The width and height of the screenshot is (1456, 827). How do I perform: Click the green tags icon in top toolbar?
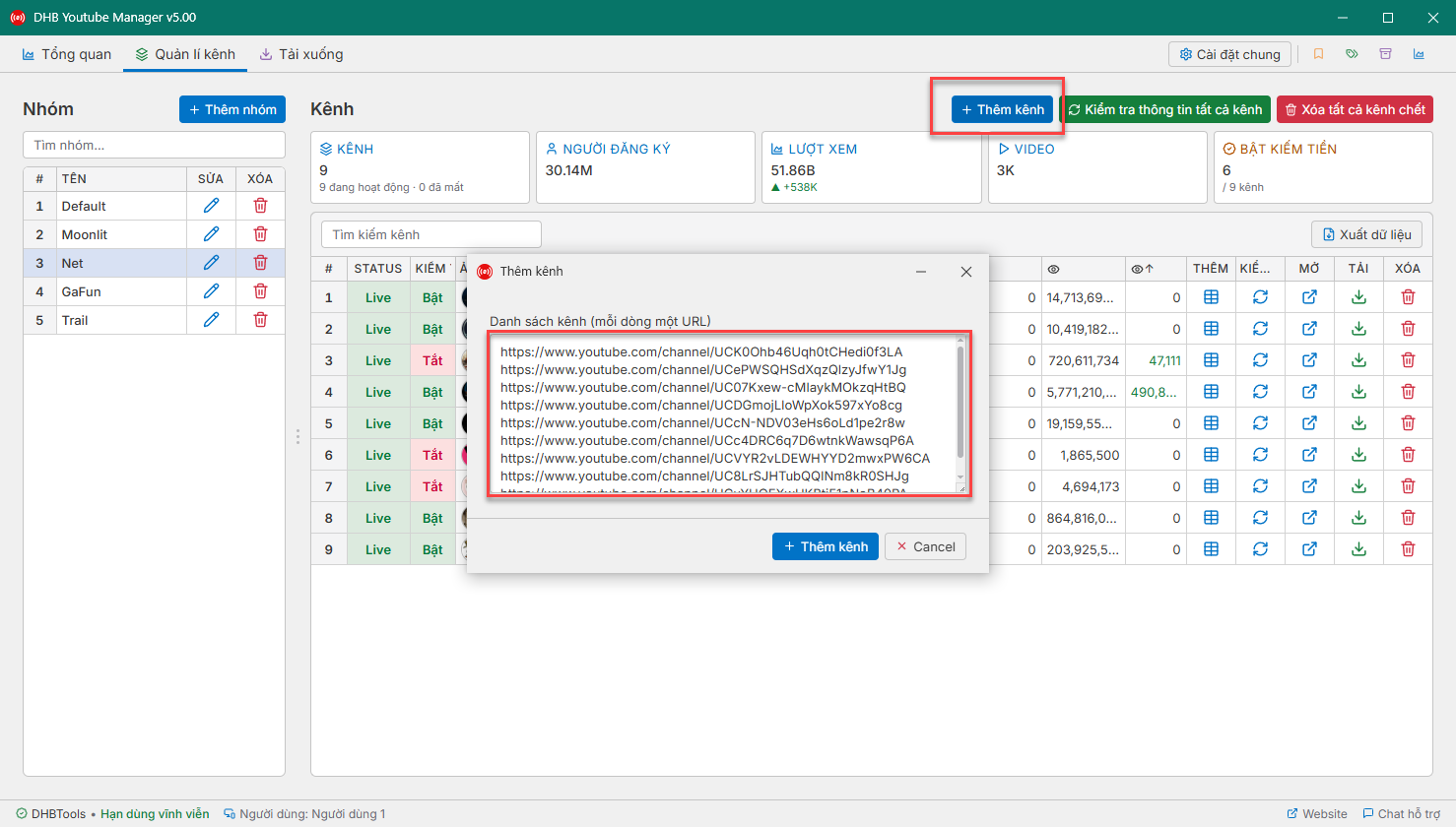[1352, 54]
